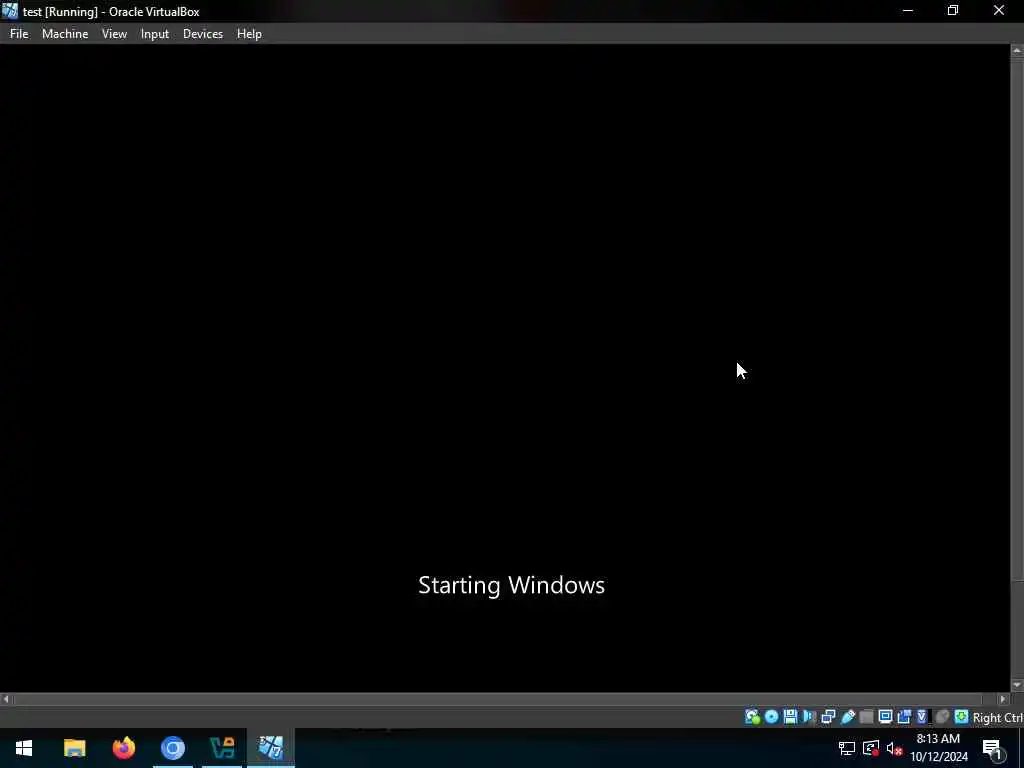Click the virtualization features V indicator
Image resolution: width=1024 pixels, height=768 pixels.
(x=921, y=717)
